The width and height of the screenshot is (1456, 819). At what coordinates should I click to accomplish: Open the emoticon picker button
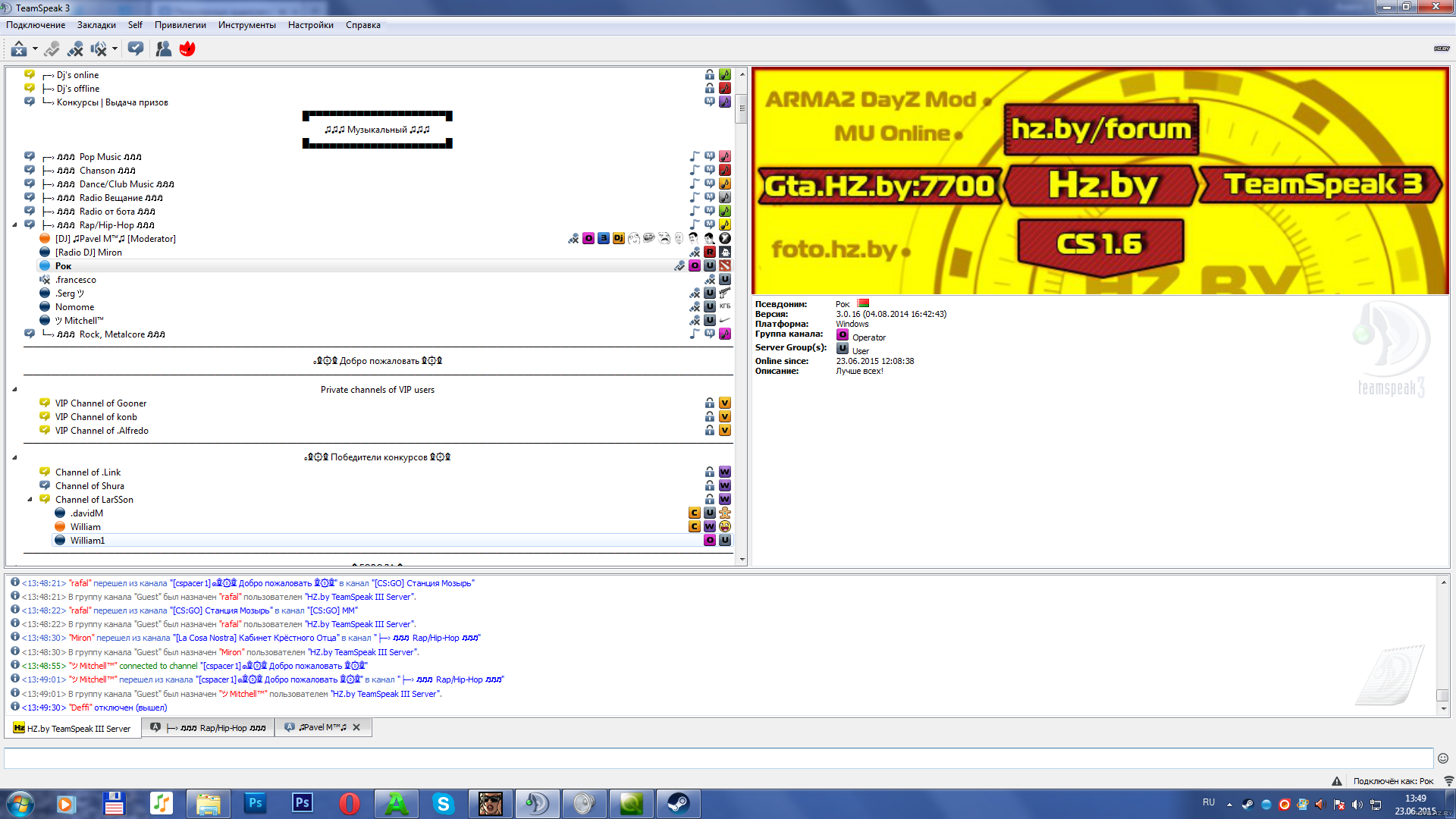1443,758
